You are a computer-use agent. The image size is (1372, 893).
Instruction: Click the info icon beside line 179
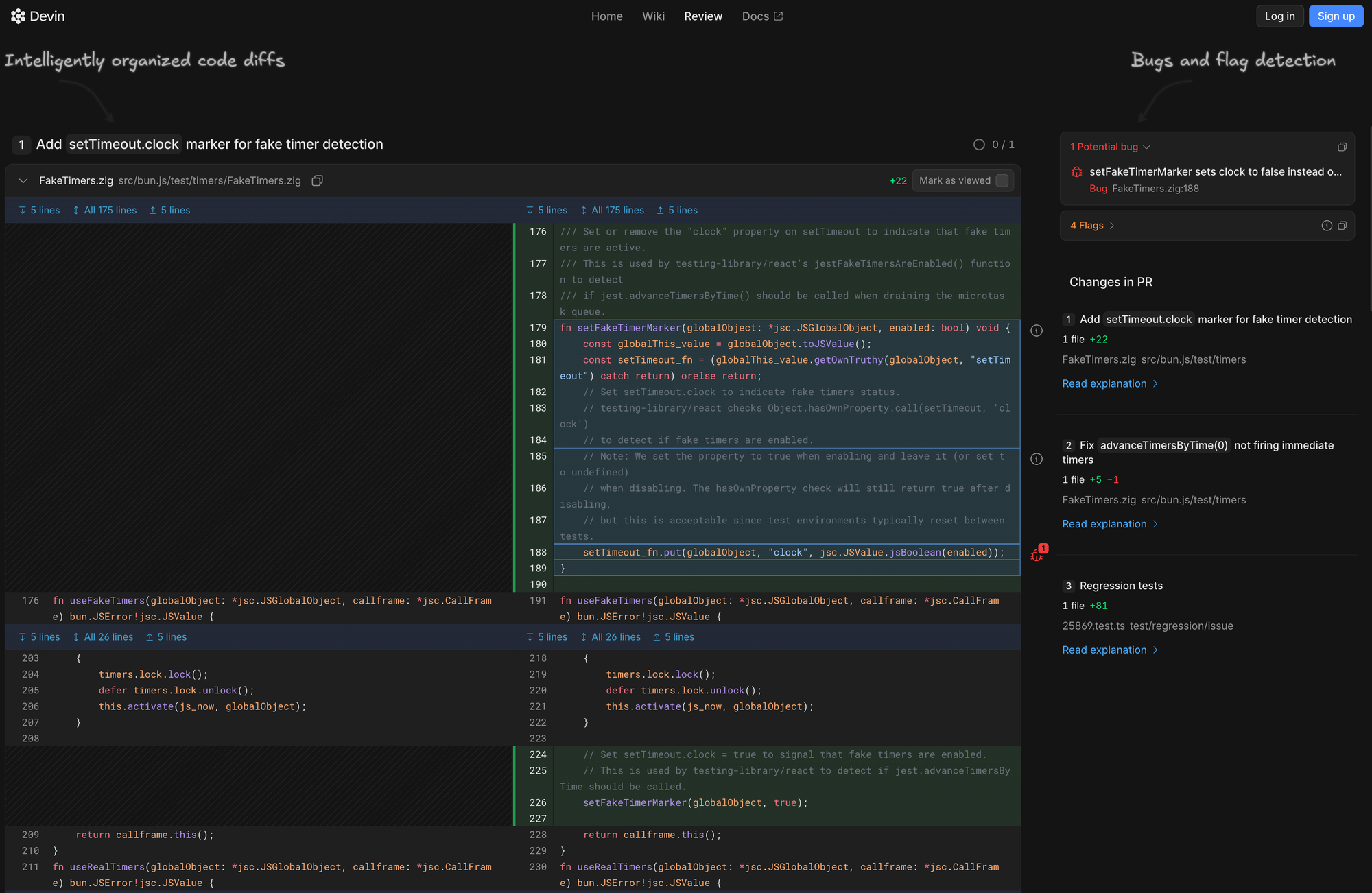point(1037,331)
